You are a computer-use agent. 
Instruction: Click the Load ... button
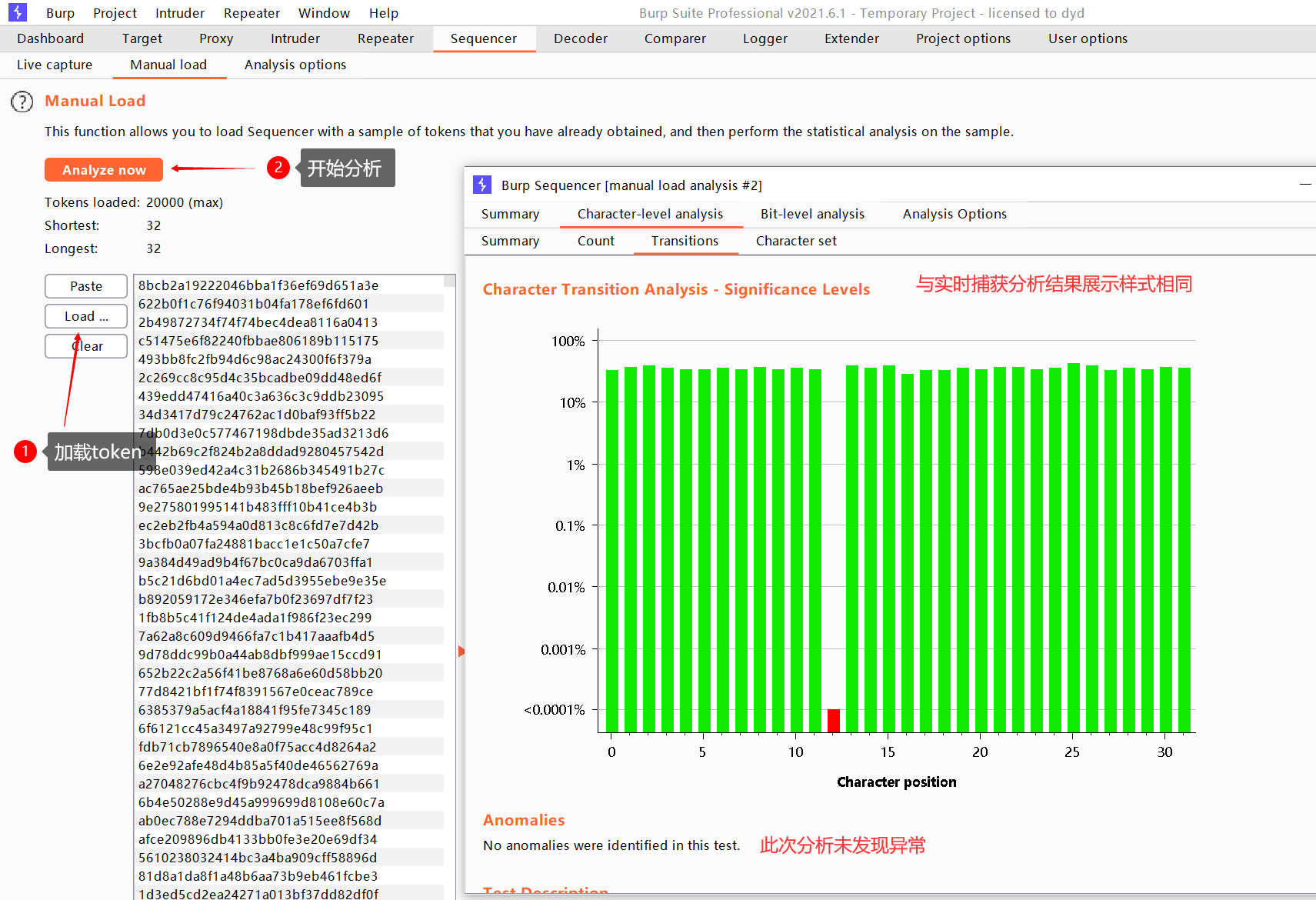[86, 316]
